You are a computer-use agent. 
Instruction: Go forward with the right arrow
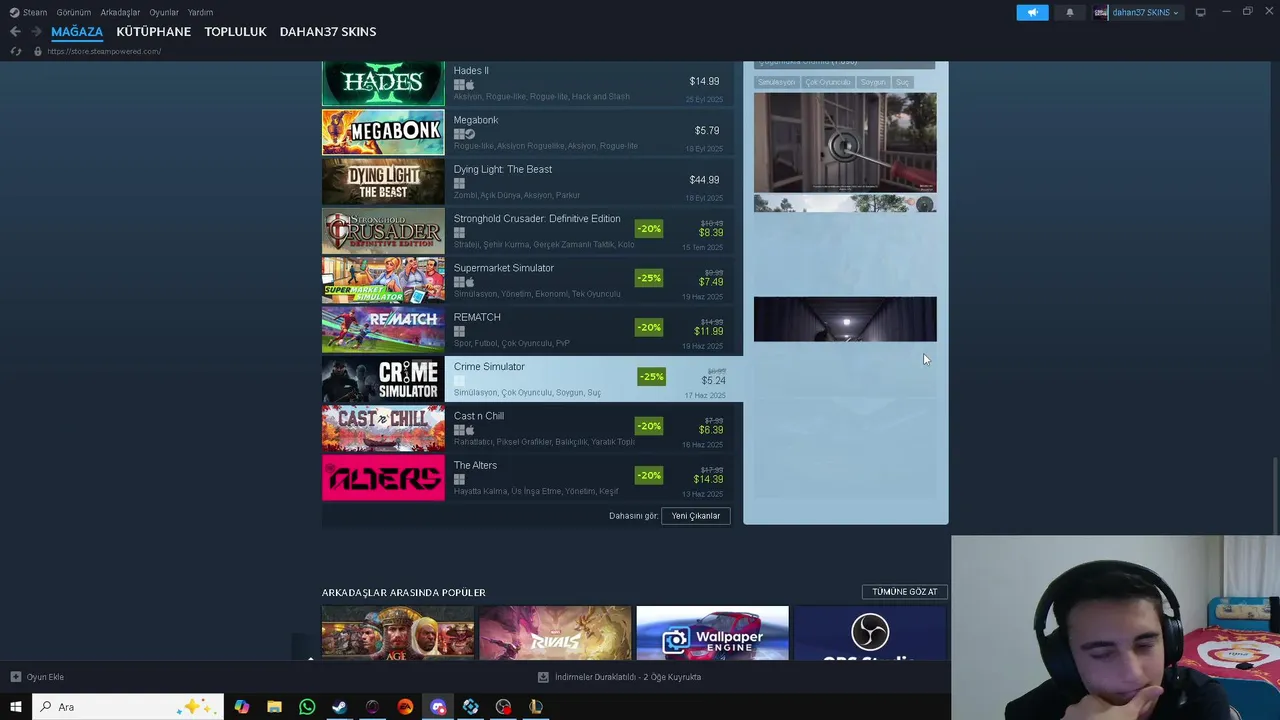tap(36, 32)
